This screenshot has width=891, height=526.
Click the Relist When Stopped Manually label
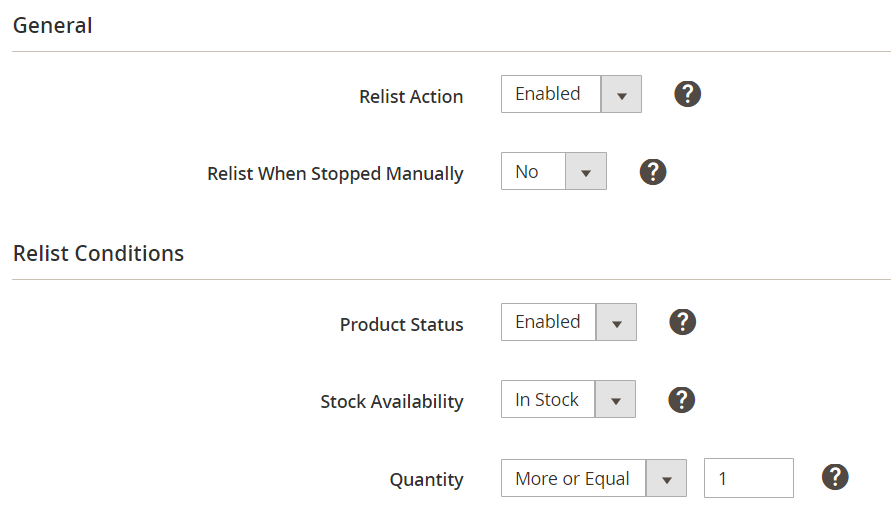point(335,174)
